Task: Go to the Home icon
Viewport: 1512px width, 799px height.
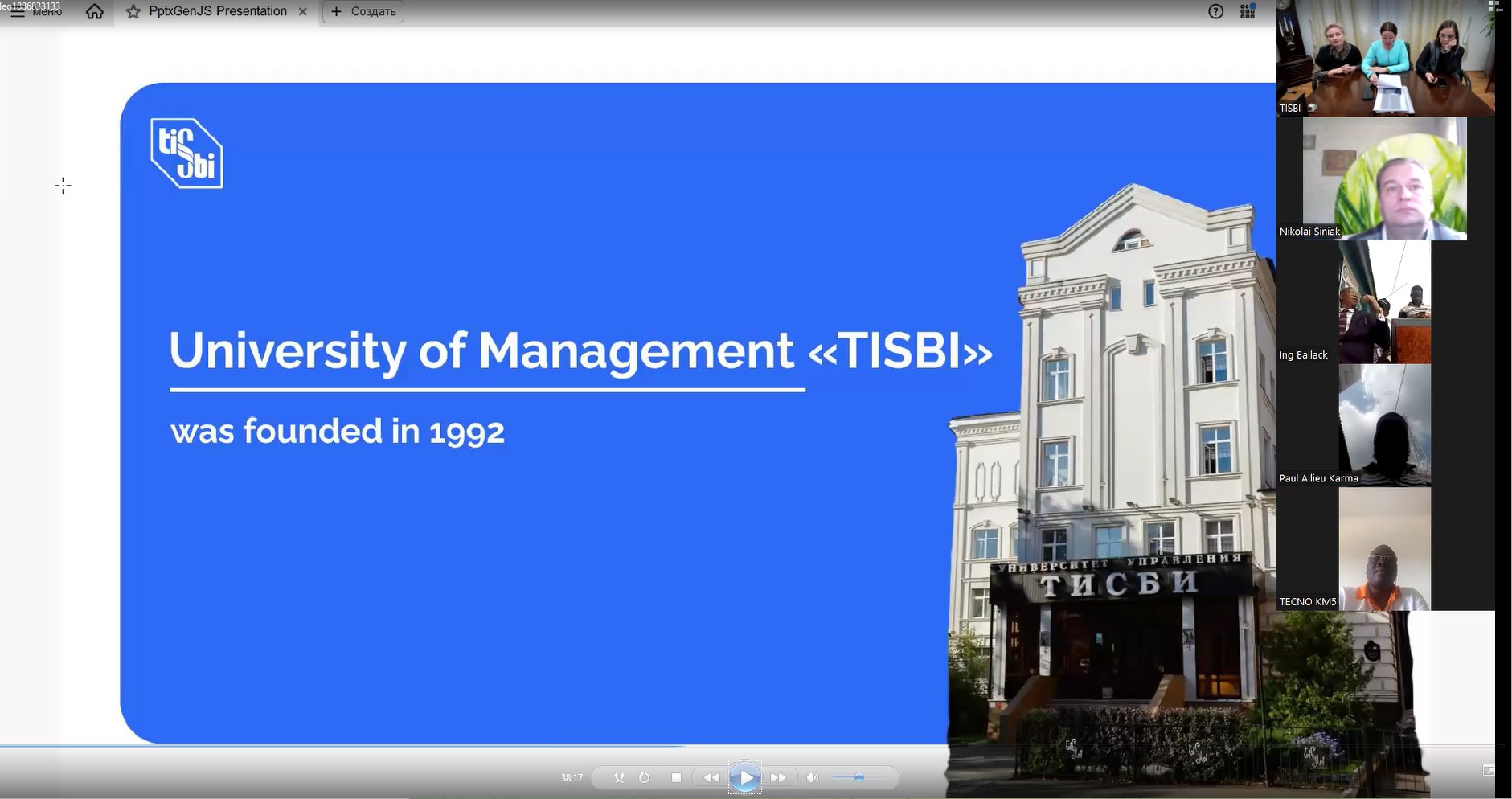Action: (95, 12)
